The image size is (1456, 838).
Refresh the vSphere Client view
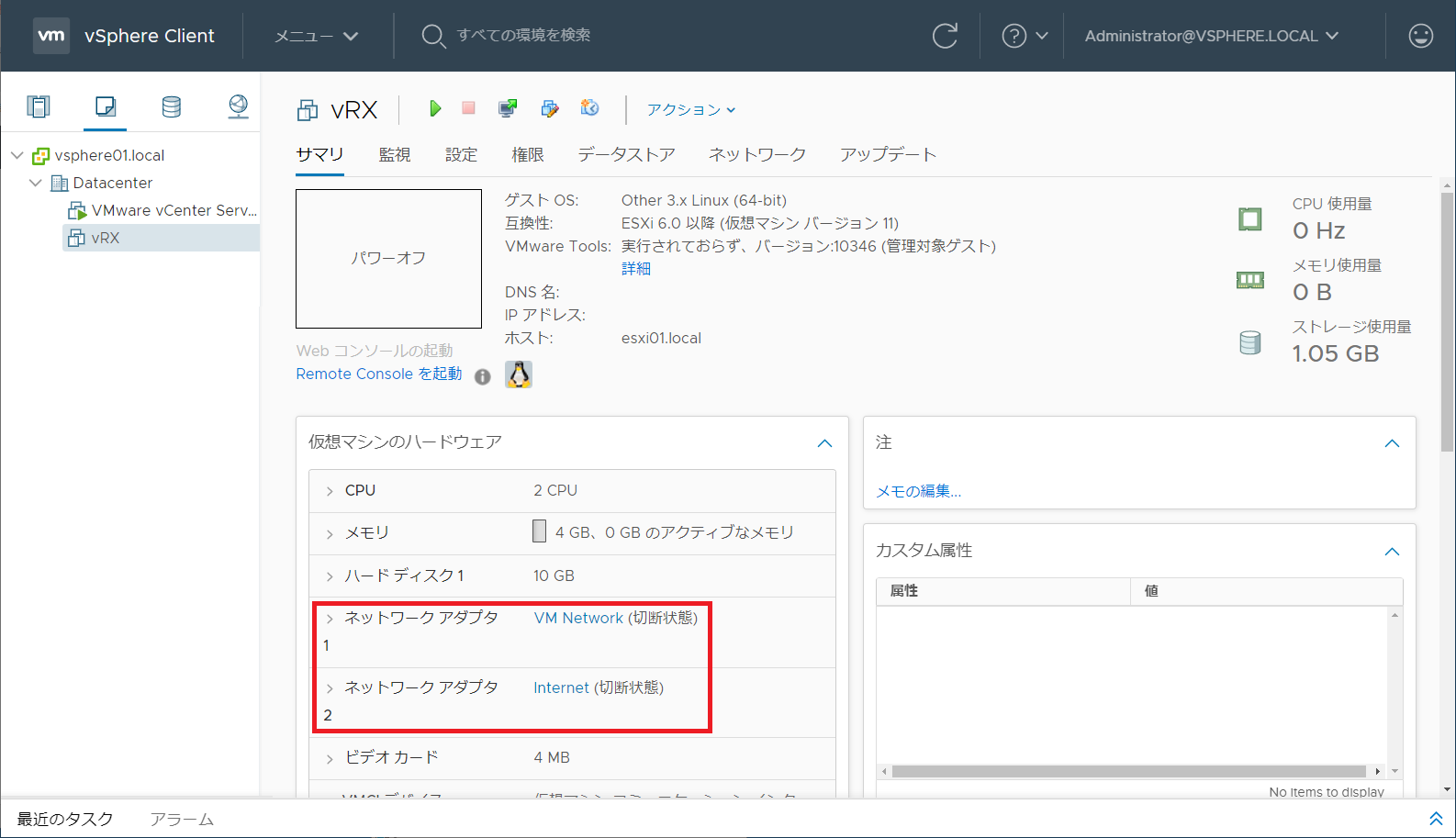(x=945, y=36)
